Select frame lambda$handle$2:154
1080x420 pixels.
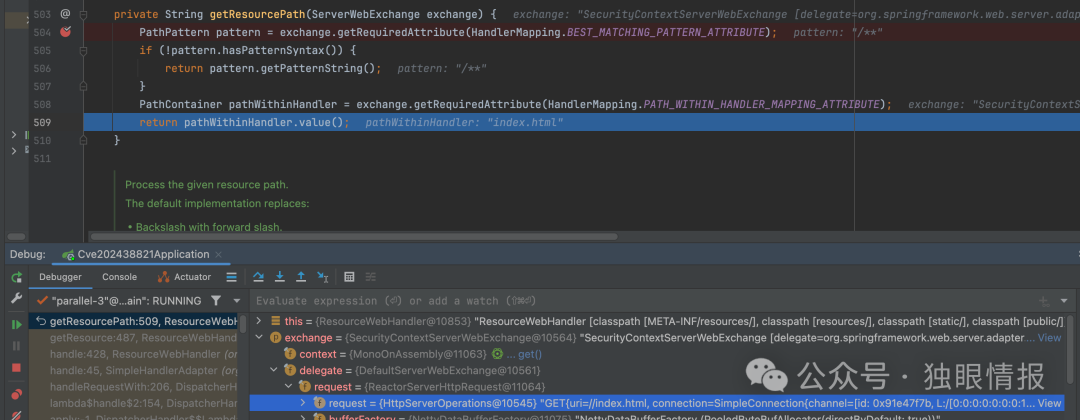pos(136,403)
